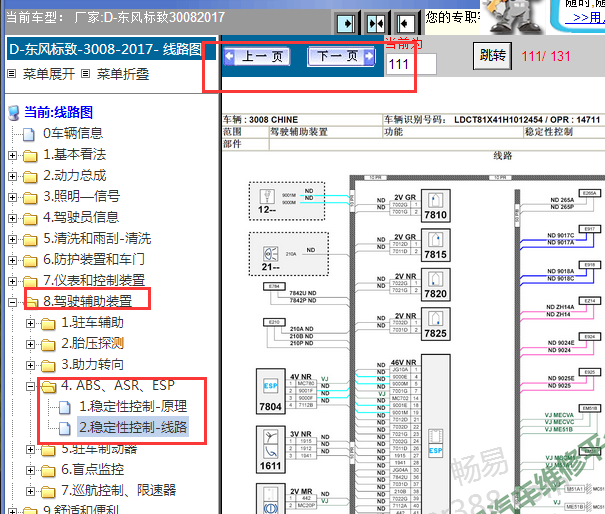This screenshot has width=605, height=514.
Task: Open 1.稳定性控制-原理 document
Action: point(133,406)
